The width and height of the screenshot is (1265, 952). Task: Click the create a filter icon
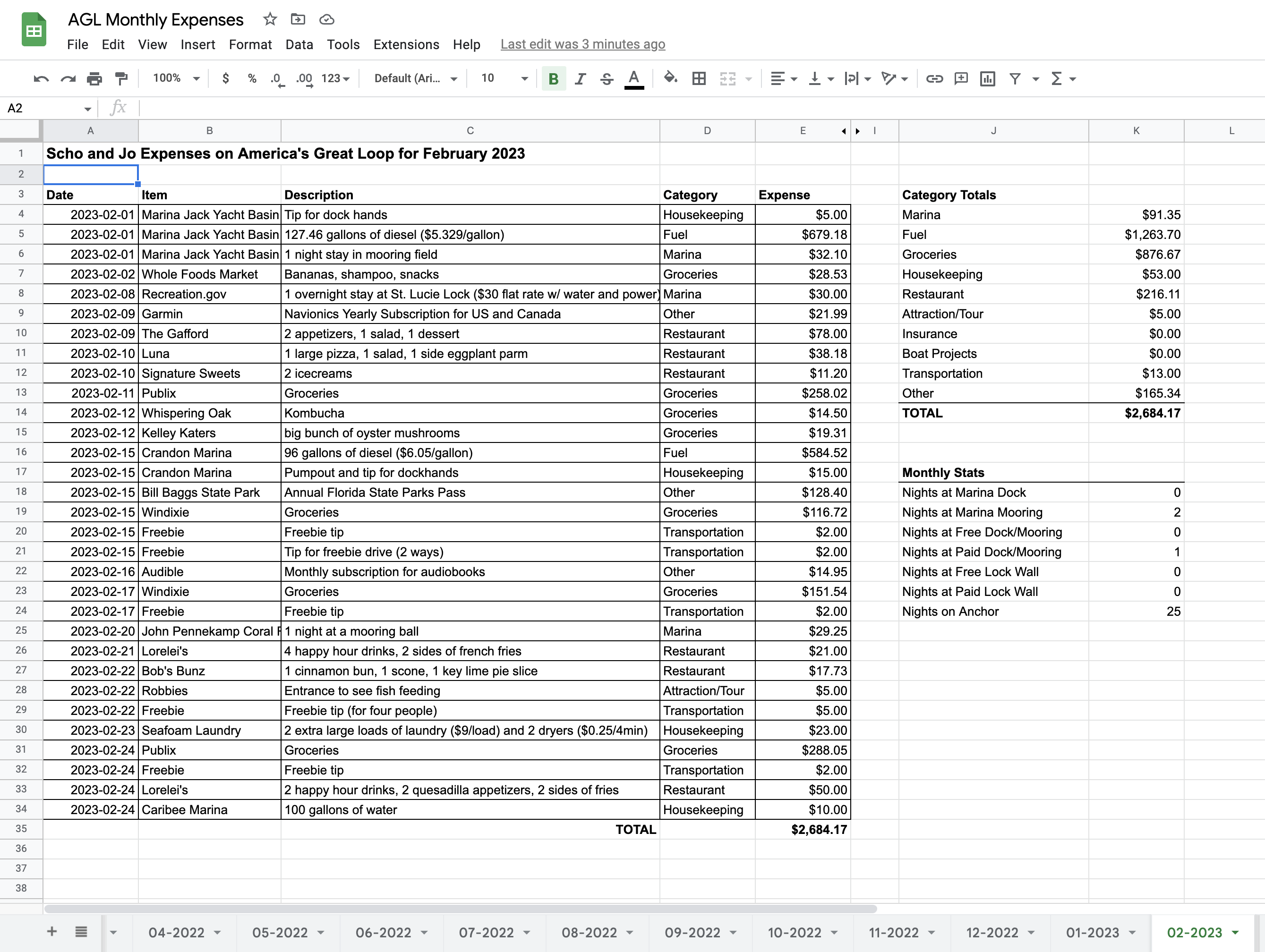(x=1015, y=78)
